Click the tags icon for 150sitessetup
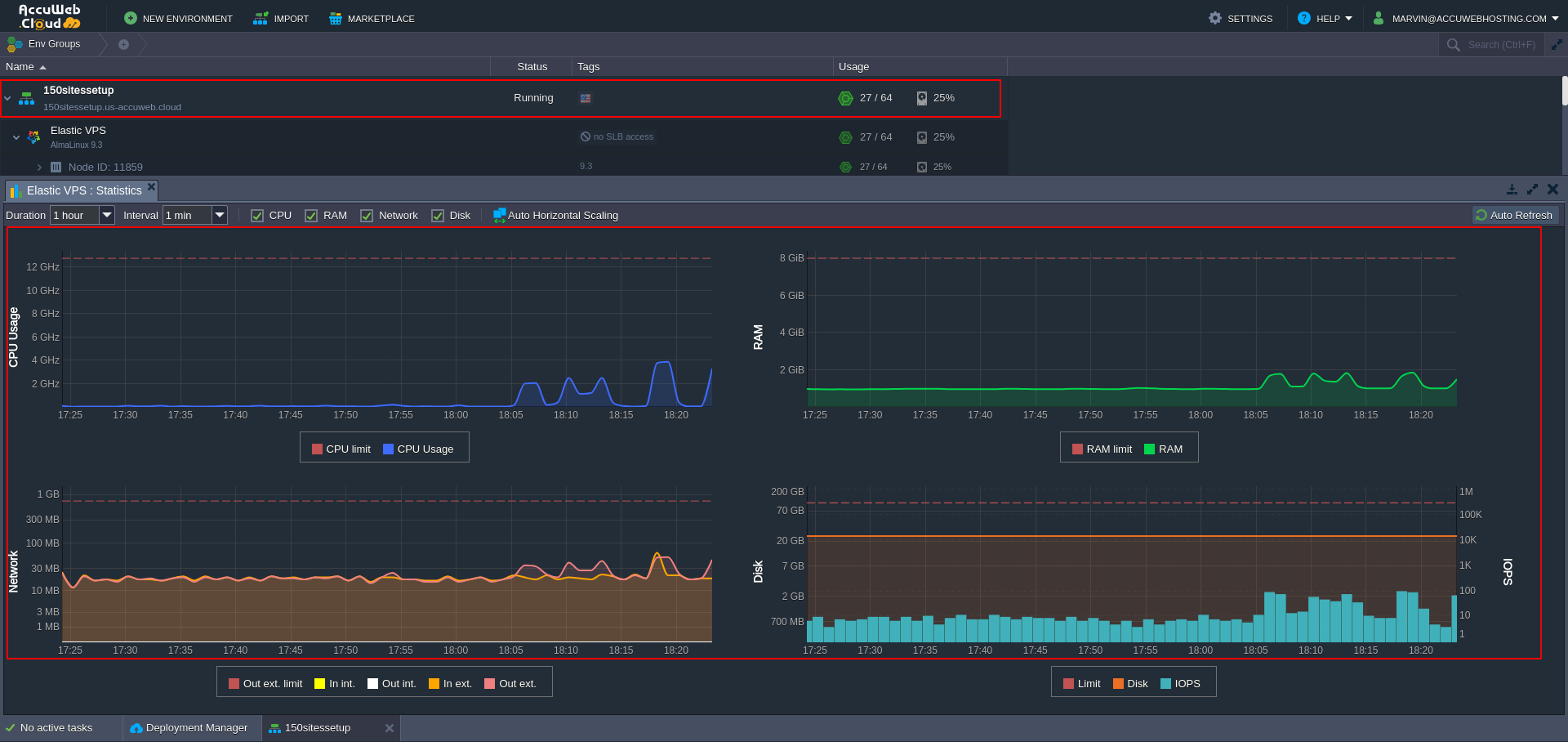The width and height of the screenshot is (1568, 742). point(586,98)
